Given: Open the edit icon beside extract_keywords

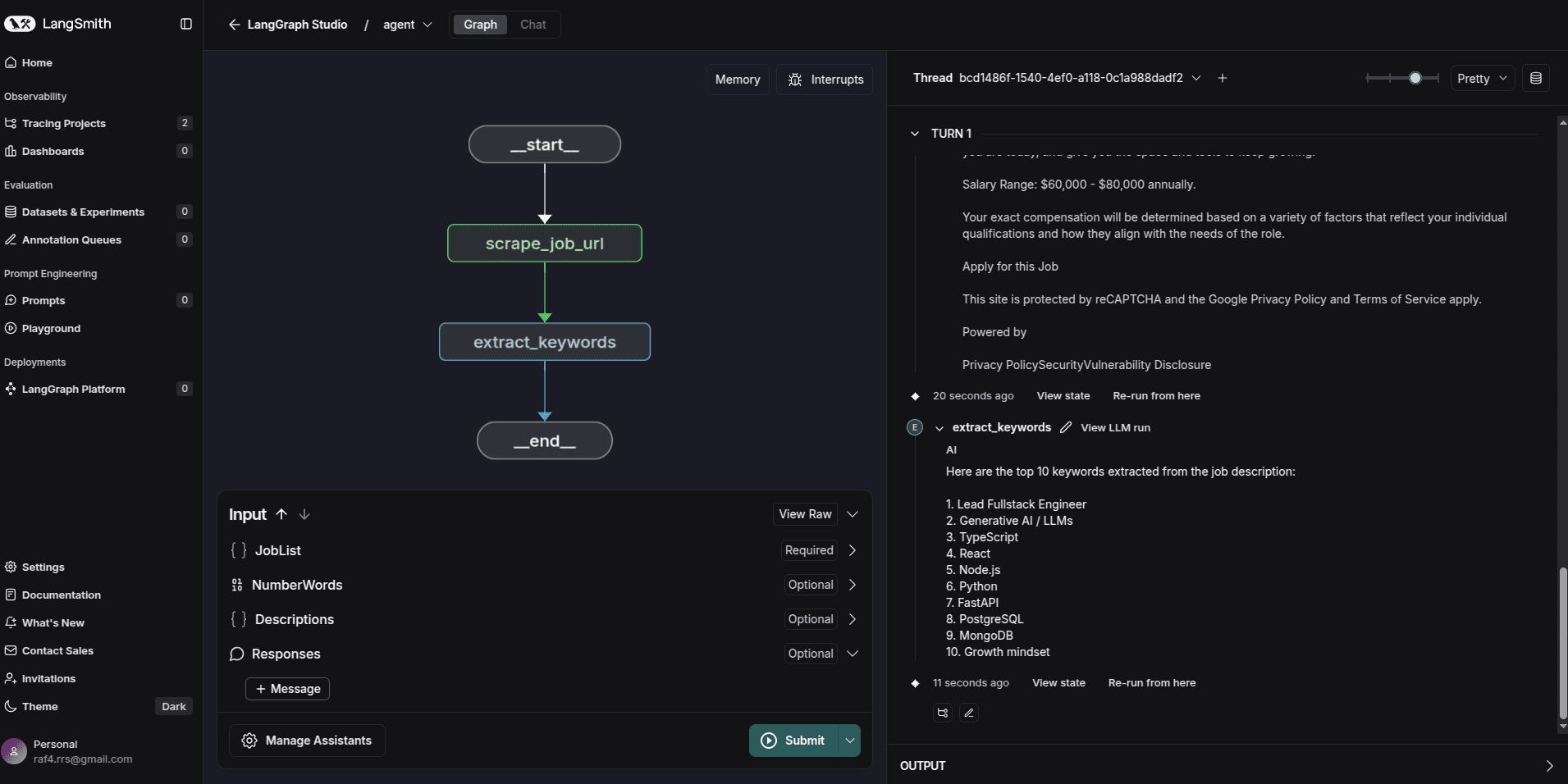Looking at the screenshot, I should click(x=1064, y=427).
